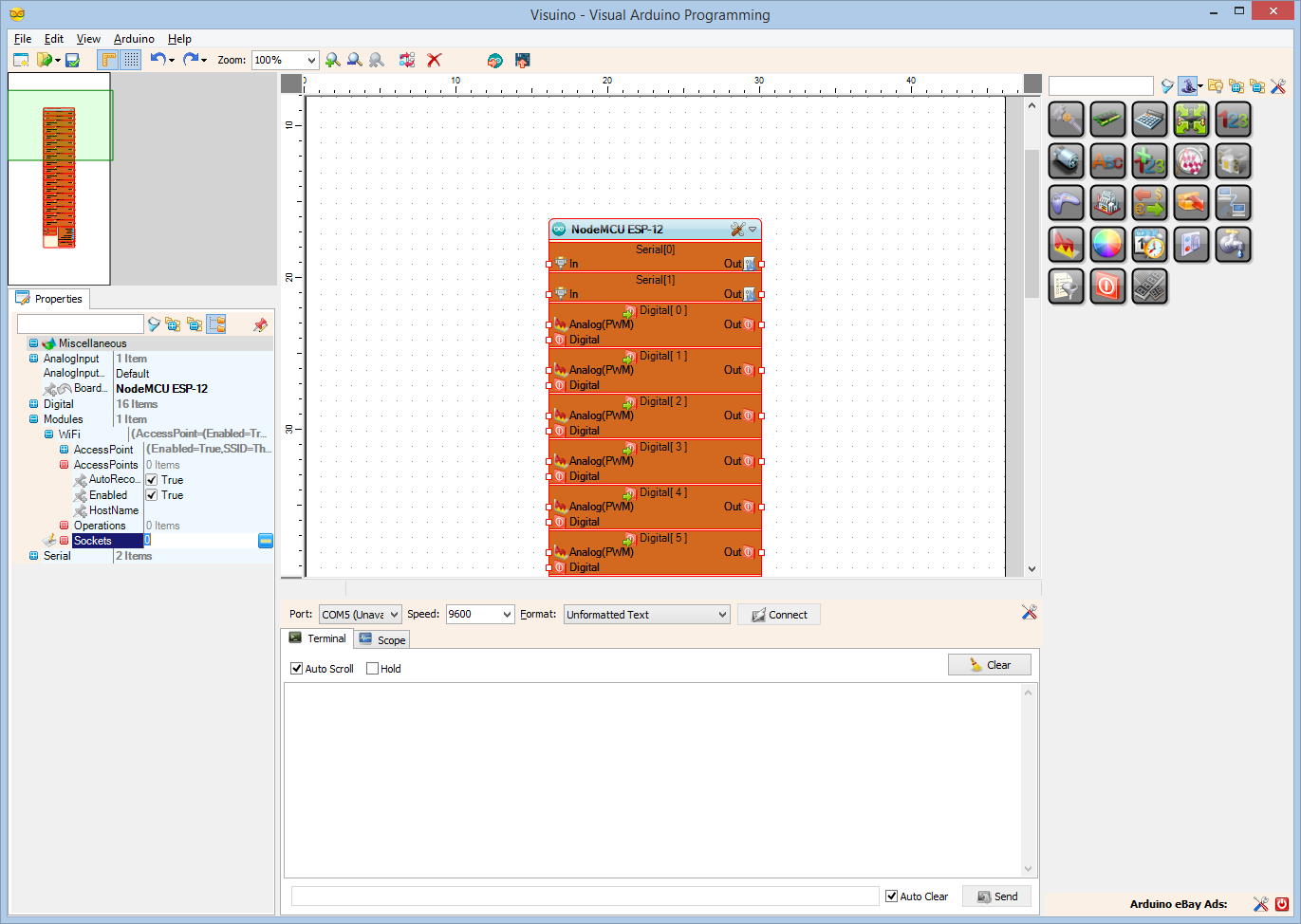Open the calculator Math components category
This screenshot has height=924, width=1301.
click(1149, 120)
